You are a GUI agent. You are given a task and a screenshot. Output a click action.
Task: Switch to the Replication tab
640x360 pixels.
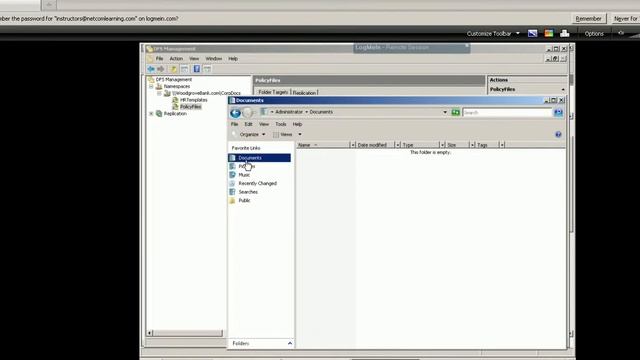pyautogui.click(x=304, y=93)
